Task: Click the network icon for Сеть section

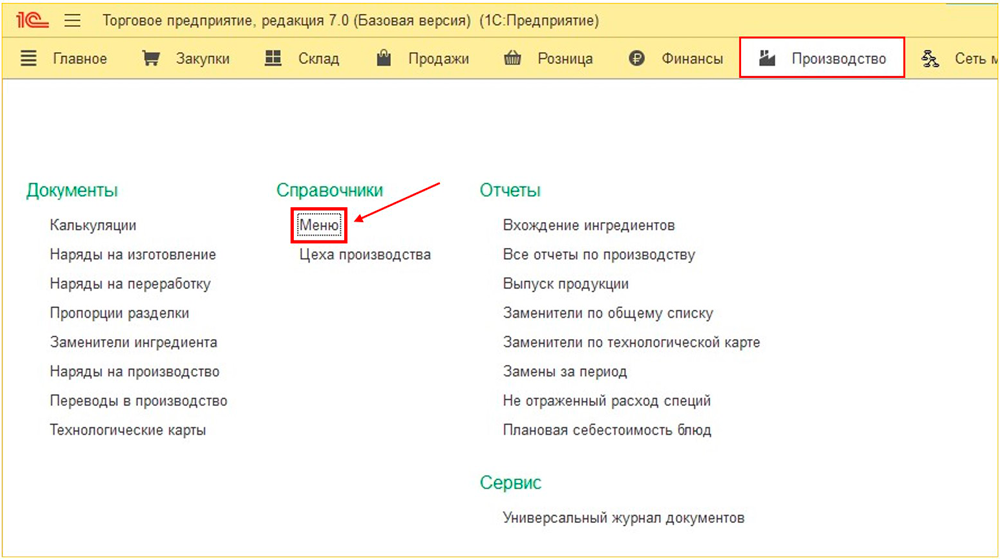Action: (x=930, y=59)
